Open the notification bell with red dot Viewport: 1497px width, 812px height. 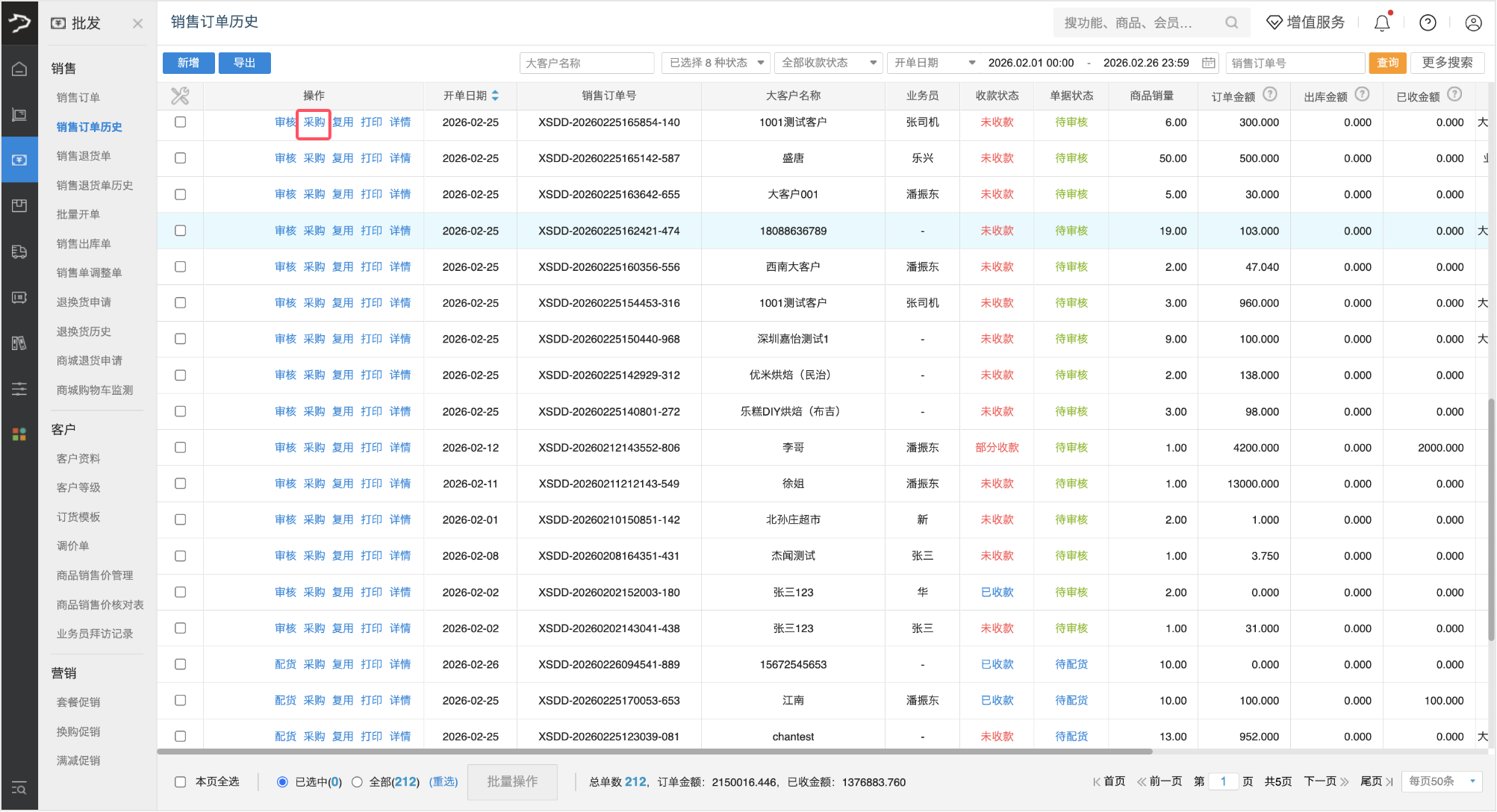[1381, 22]
